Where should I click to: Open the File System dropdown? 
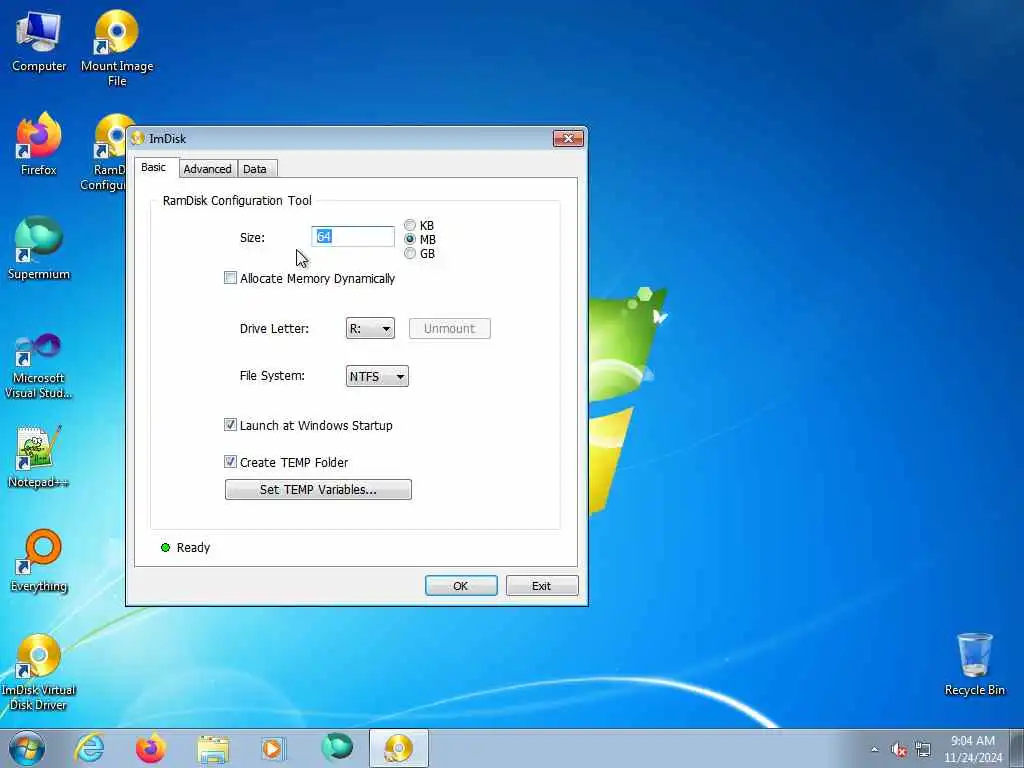377,376
